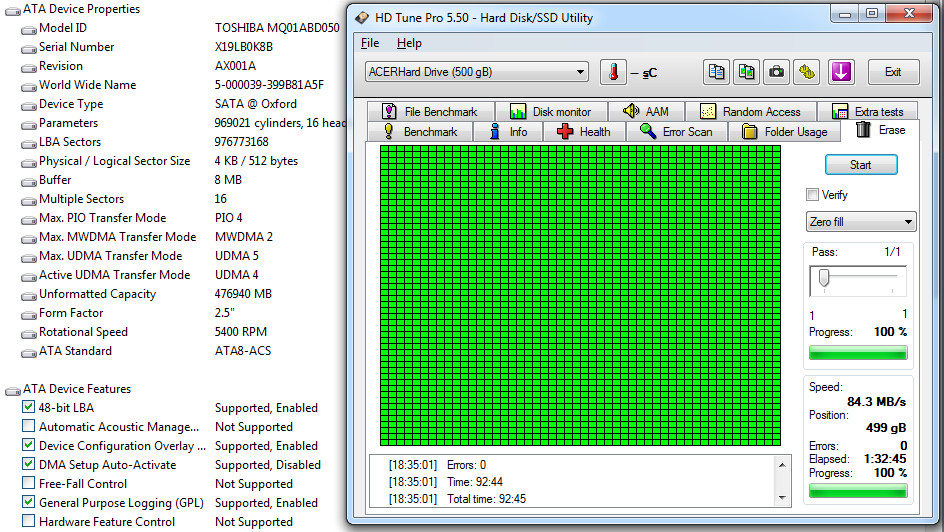Image resolution: width=944 pixels, height=532 pixels.
Task: Click the purple download arrow icon
Action: click(x=841, y=72)
